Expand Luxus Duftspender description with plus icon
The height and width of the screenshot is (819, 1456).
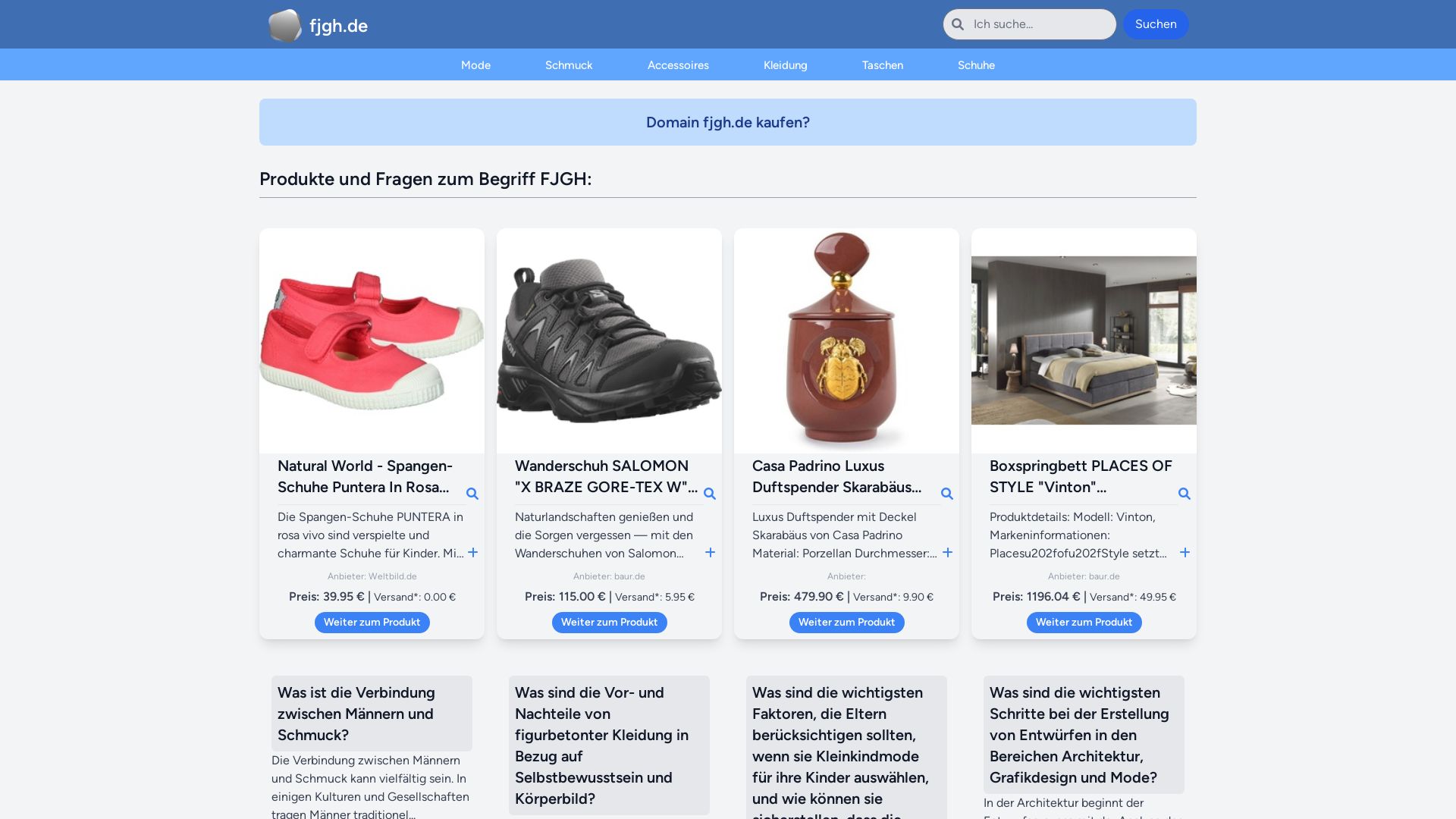pyautogui.click(x=947, y=553)
